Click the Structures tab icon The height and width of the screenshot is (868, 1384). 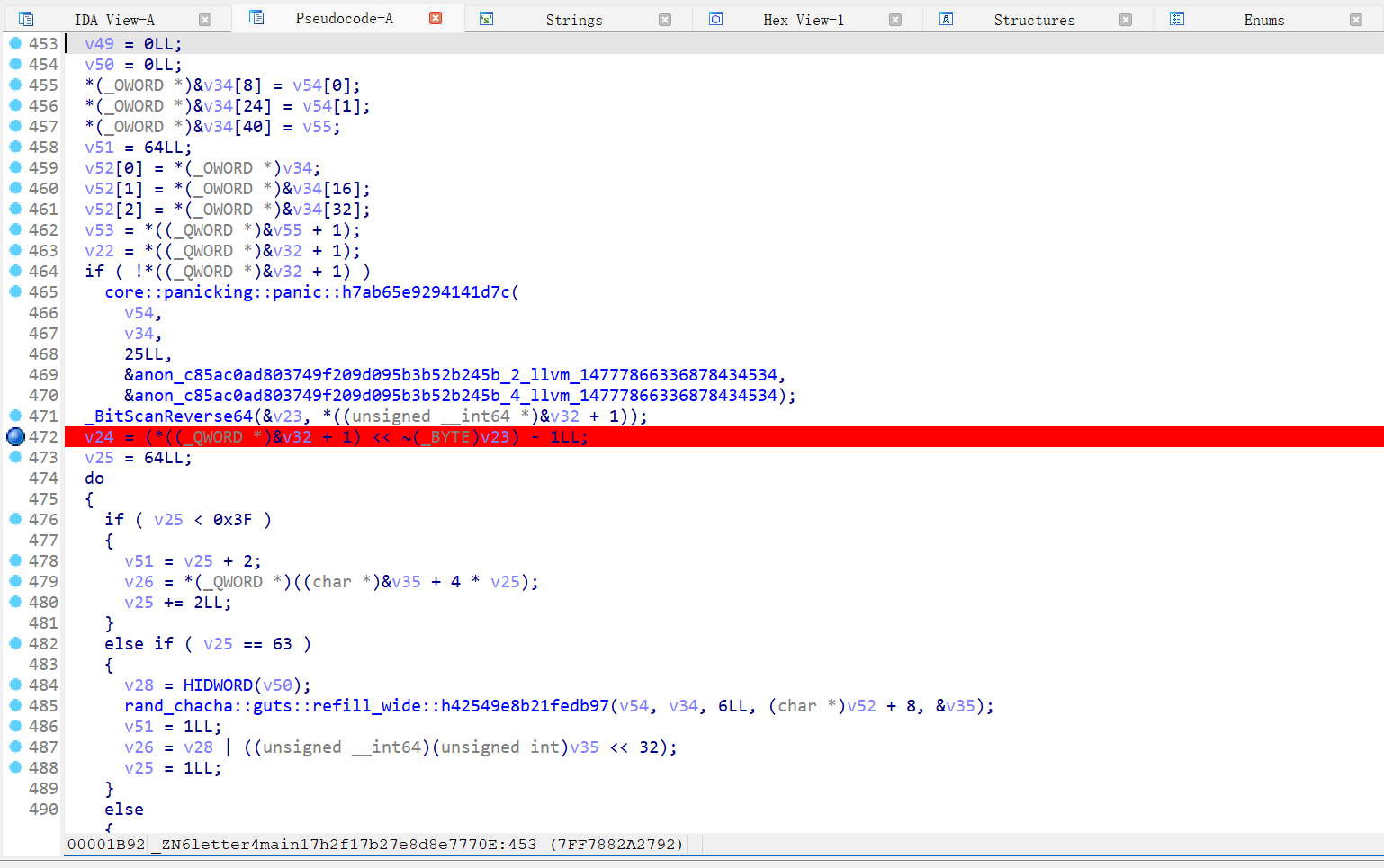coord(946,19)
